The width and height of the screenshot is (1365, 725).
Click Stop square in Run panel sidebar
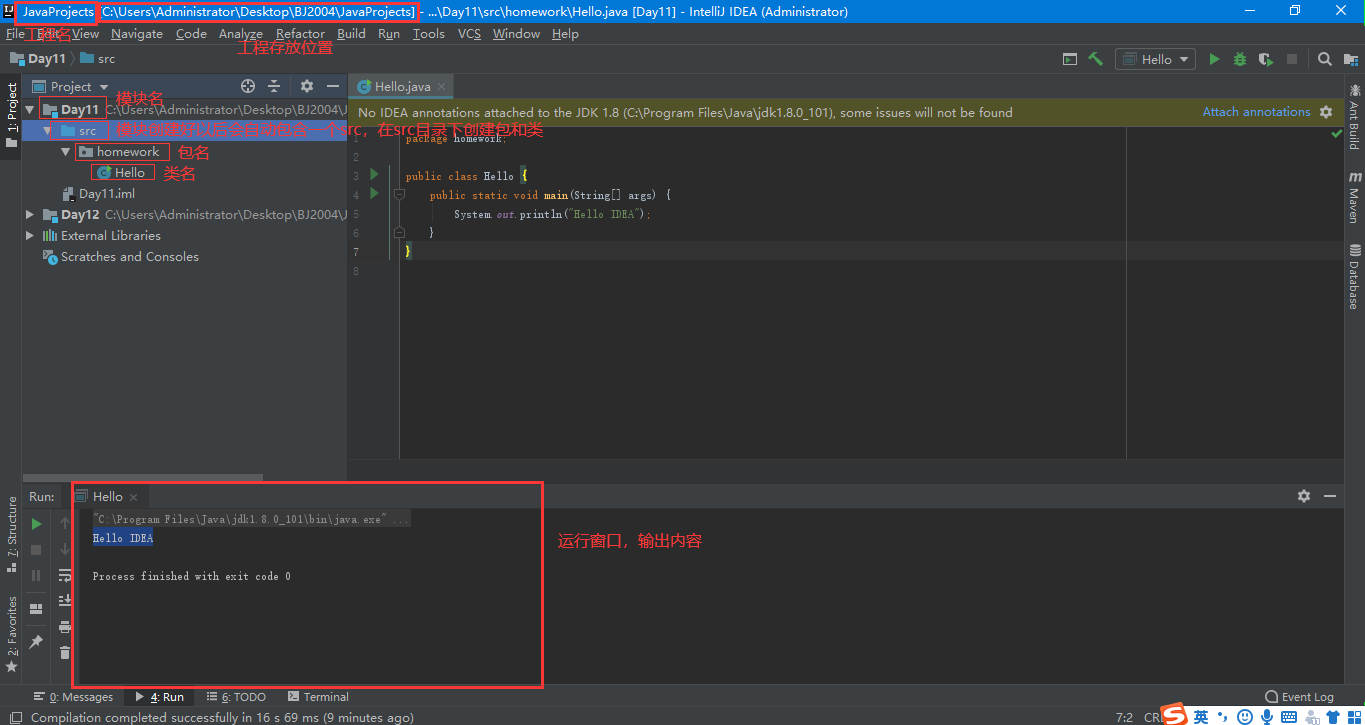pos(36,549)
